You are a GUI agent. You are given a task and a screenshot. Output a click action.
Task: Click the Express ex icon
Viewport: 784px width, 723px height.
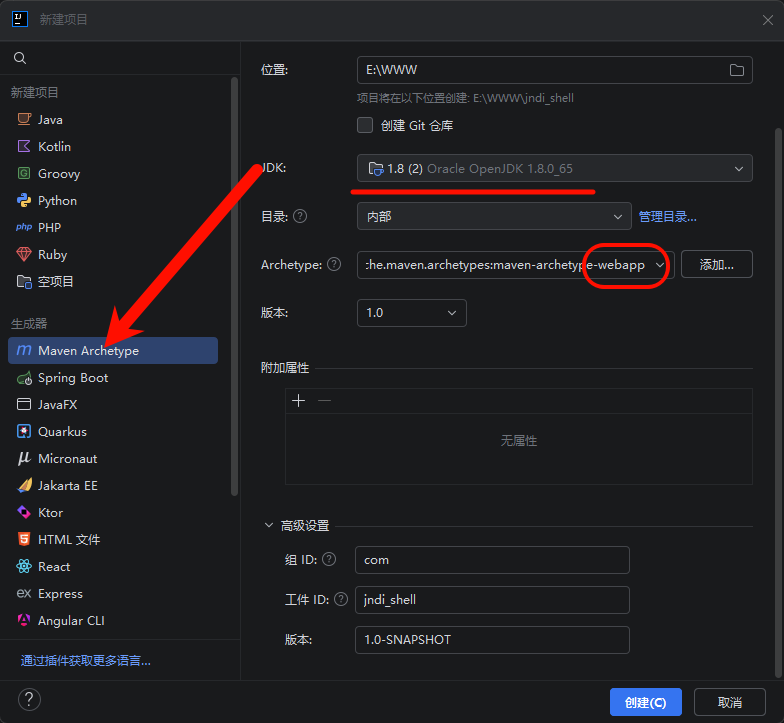(24, 593)
